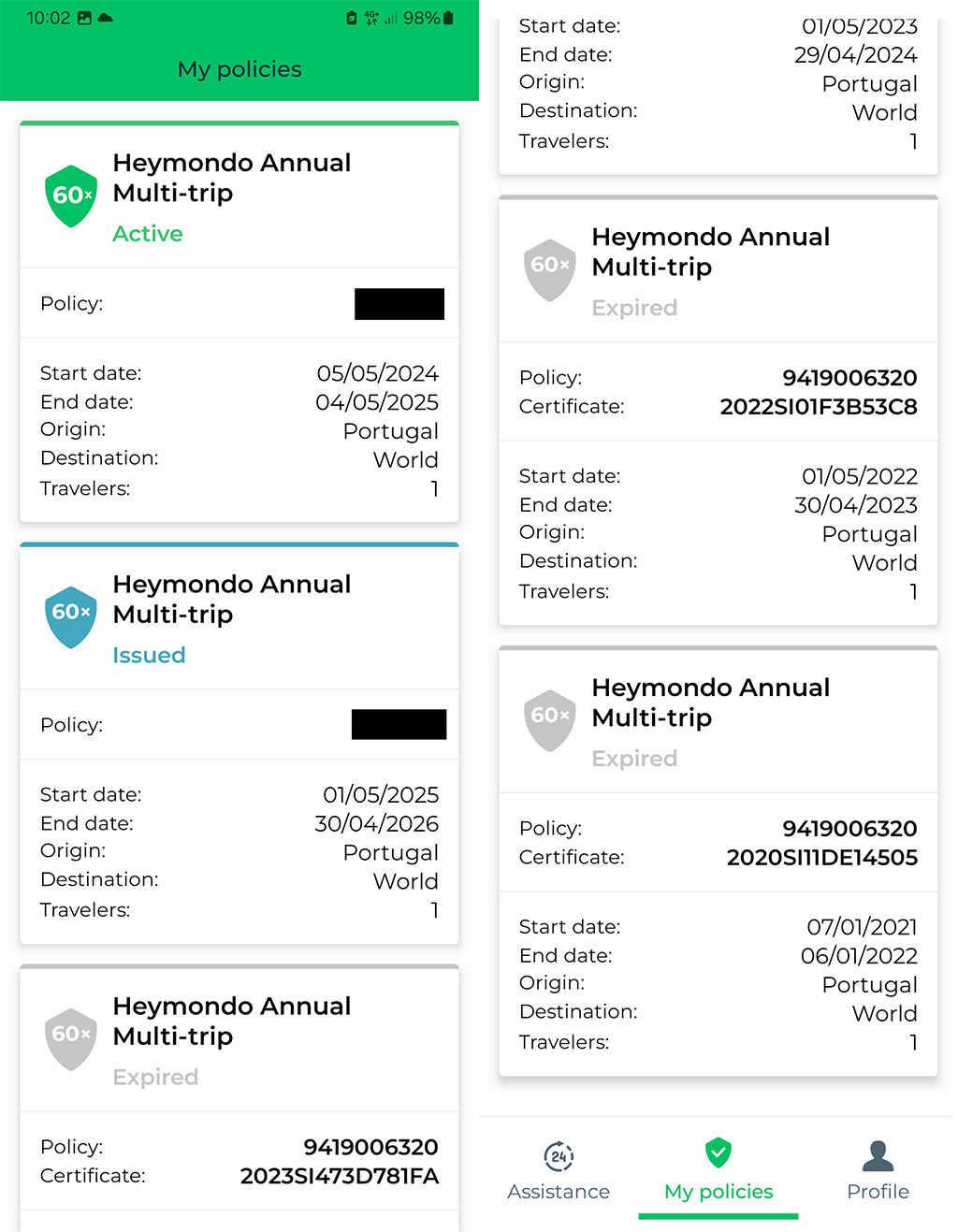Tap the redacted policy number on the Active card
The height and width of the screenshot is (1232, 958).
click(399, 304)
